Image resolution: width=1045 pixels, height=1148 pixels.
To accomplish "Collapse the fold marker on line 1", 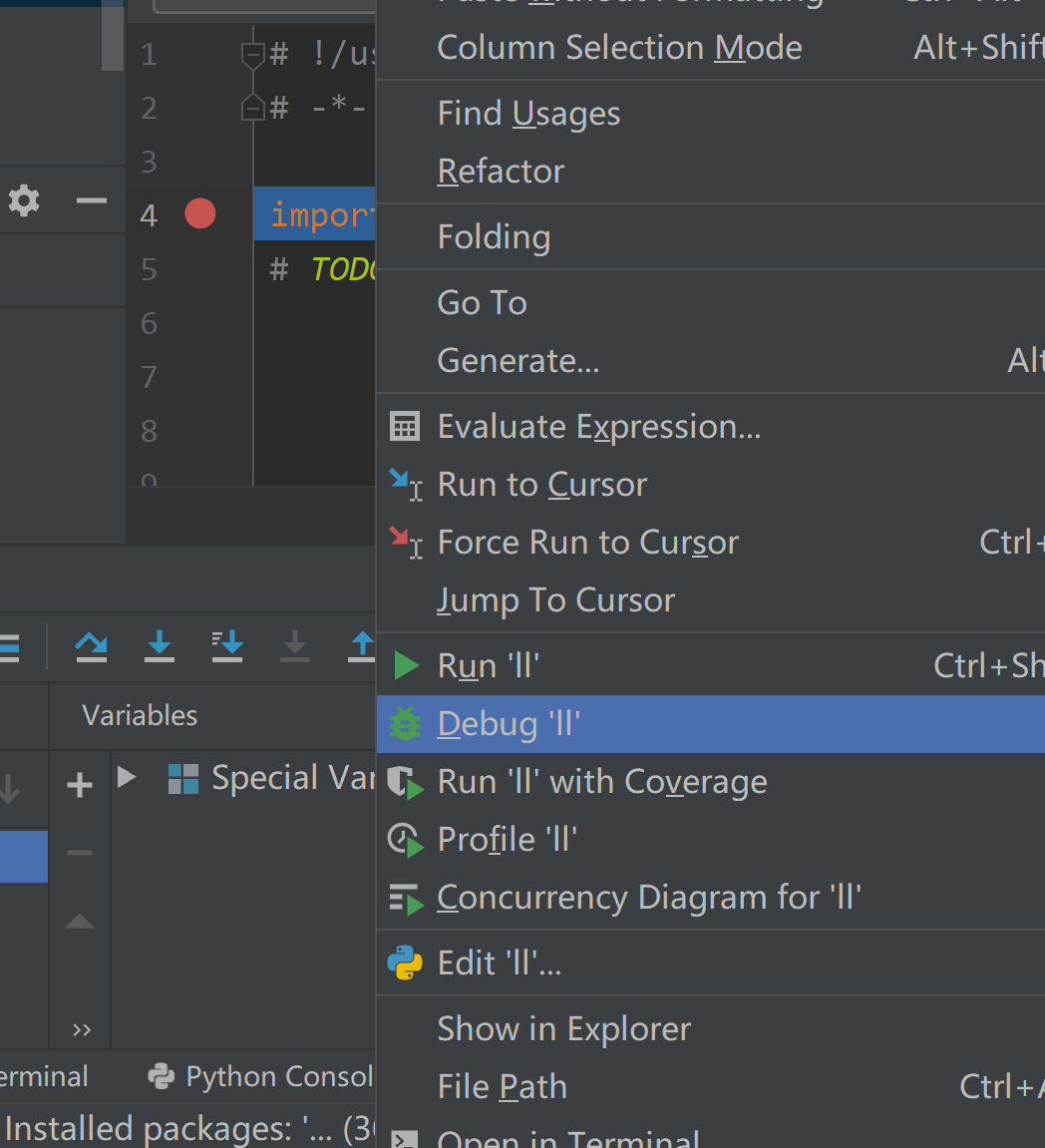I will [x=253, y=55].
